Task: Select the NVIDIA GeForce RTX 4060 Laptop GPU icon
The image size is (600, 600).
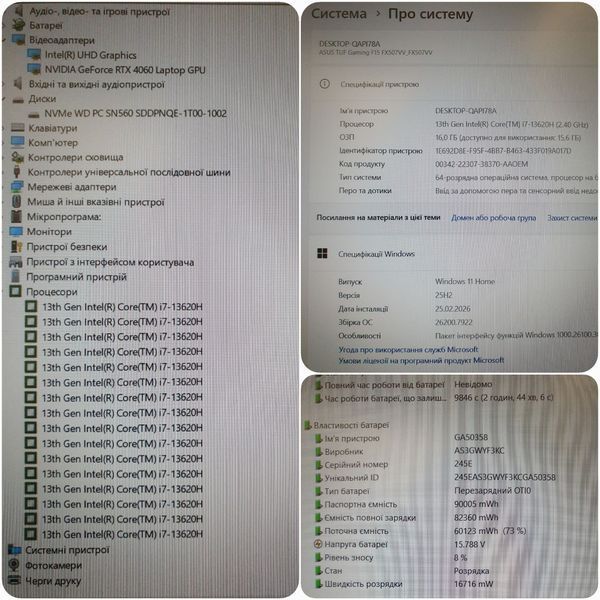Action: 34,69
